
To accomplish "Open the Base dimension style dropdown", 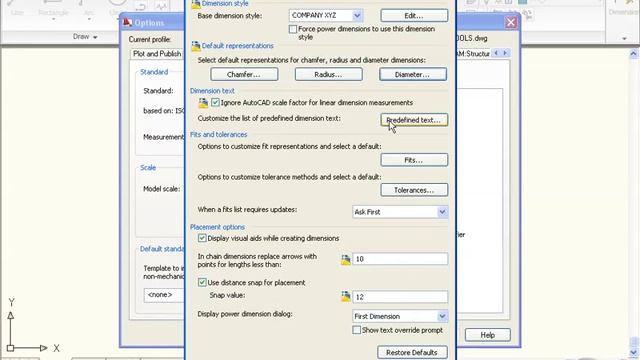I will click(357, 16).
